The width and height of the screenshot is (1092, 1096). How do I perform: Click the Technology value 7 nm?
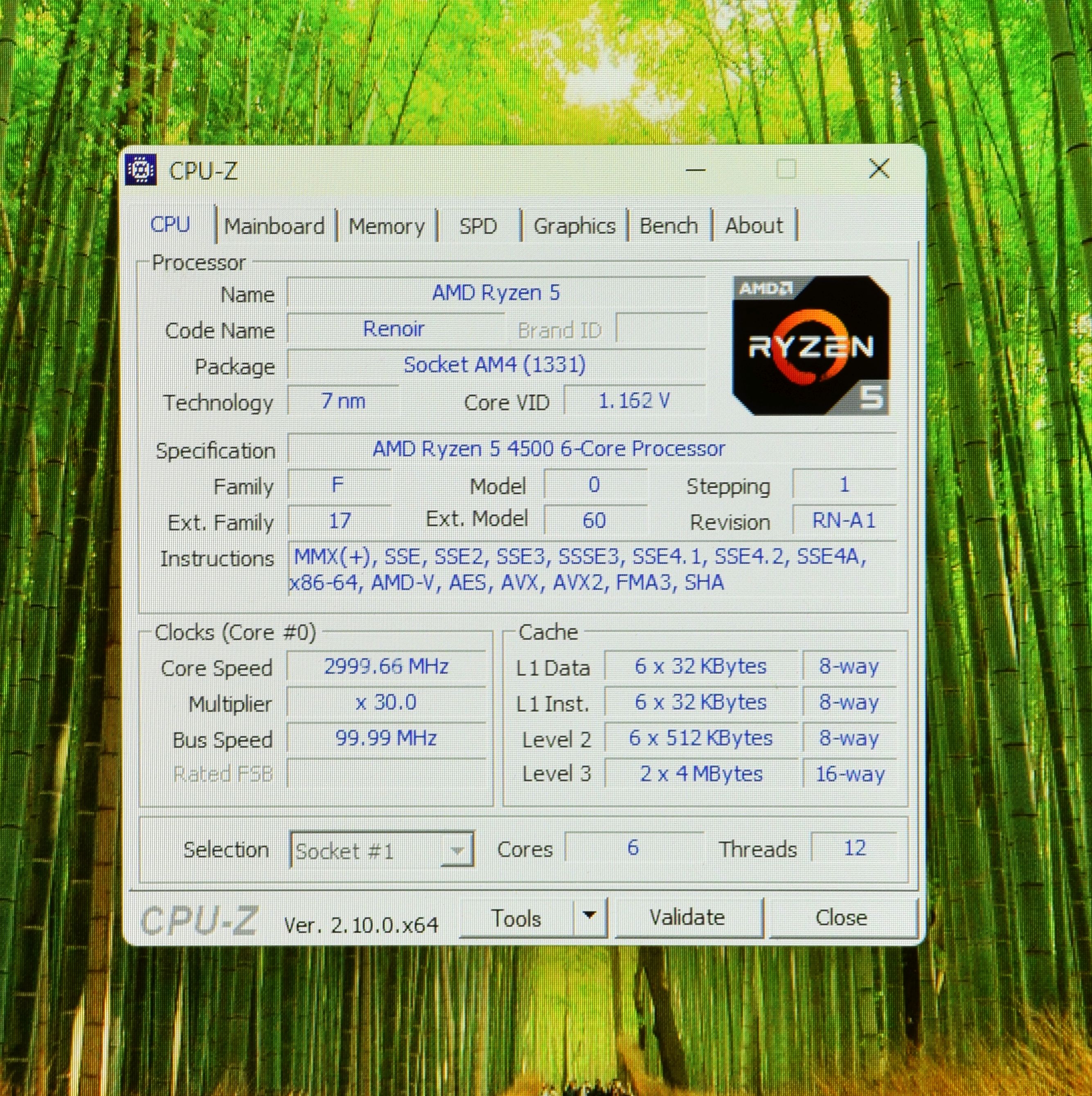[343, 401]
